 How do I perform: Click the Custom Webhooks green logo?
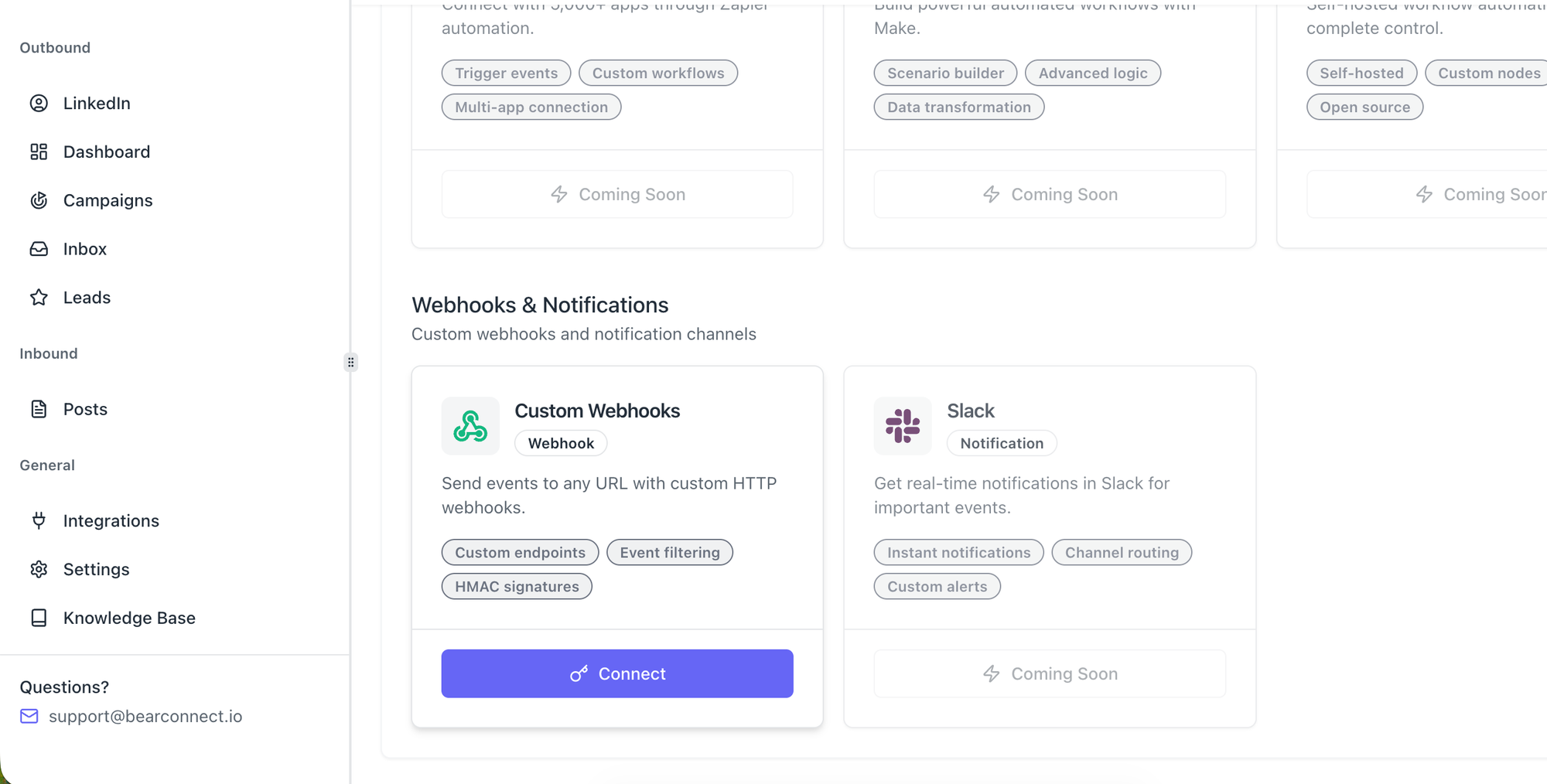470,426
